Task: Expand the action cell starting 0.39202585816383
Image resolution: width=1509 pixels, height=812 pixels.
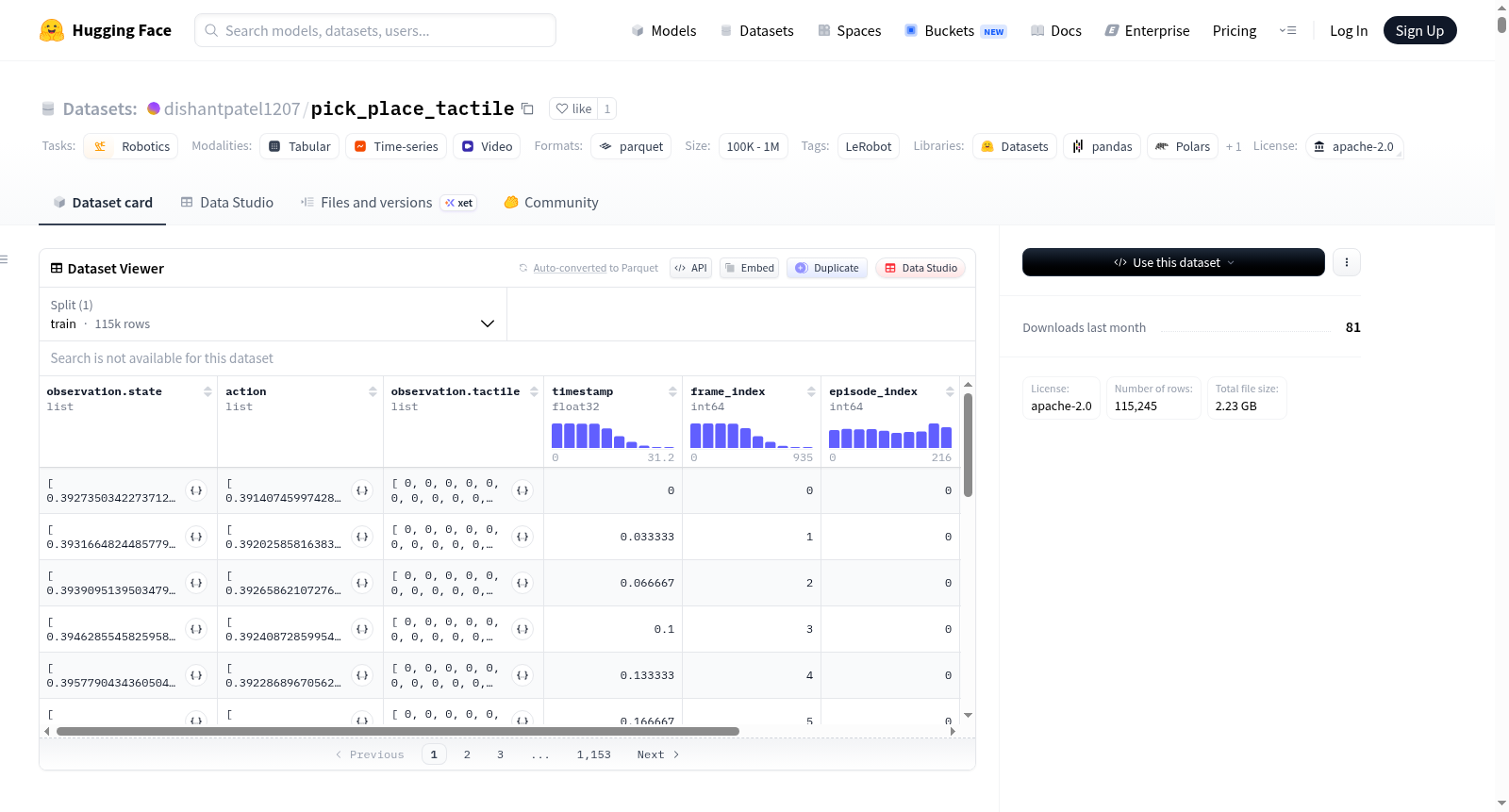Action: coord(362,537)
